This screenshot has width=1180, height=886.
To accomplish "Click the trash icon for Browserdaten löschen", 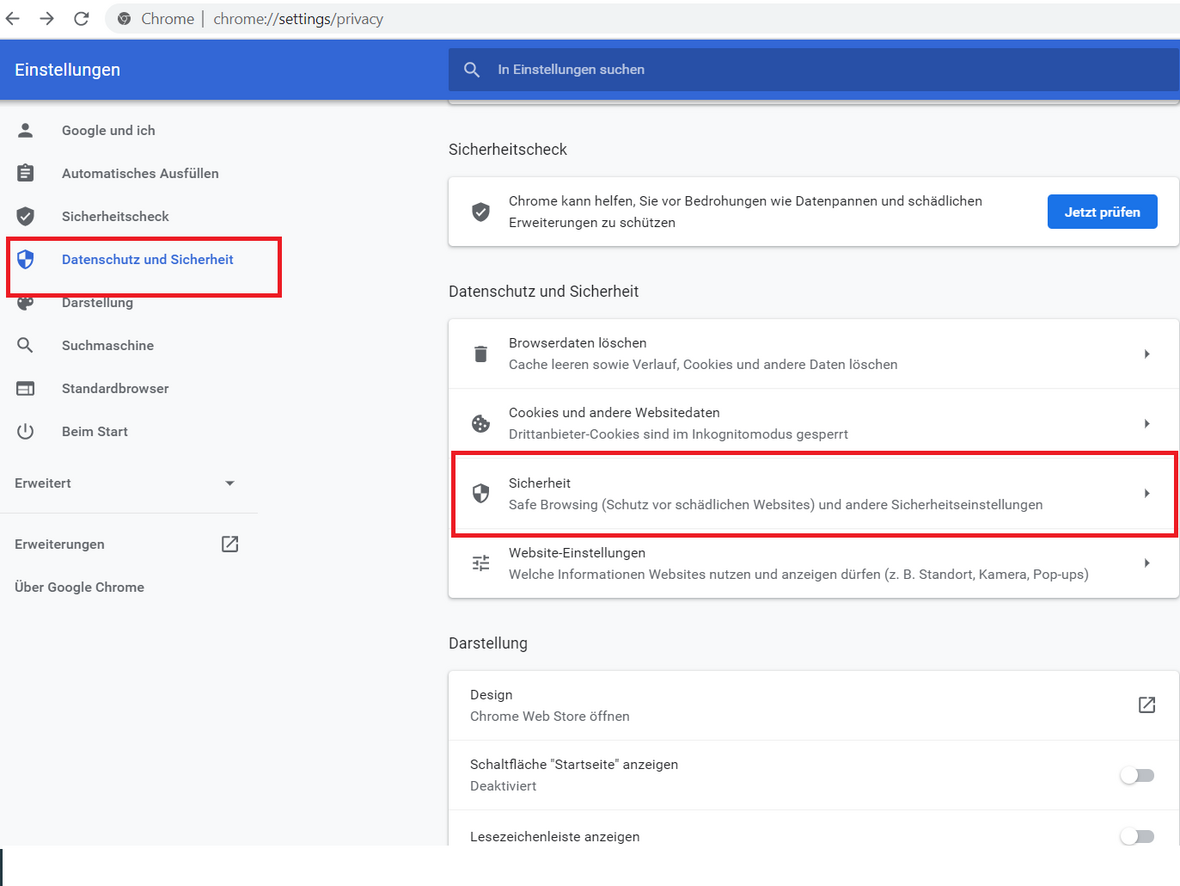I will click(481, 354).
